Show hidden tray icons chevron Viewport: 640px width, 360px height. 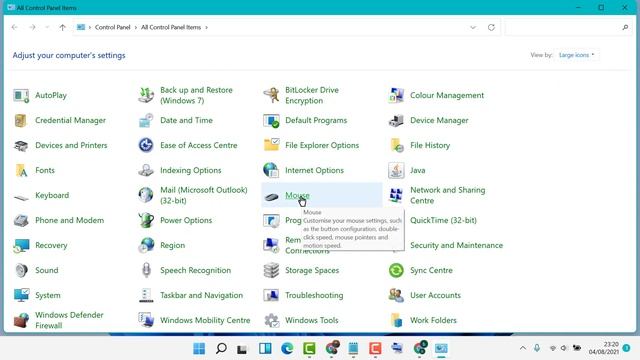coord(523,348)
